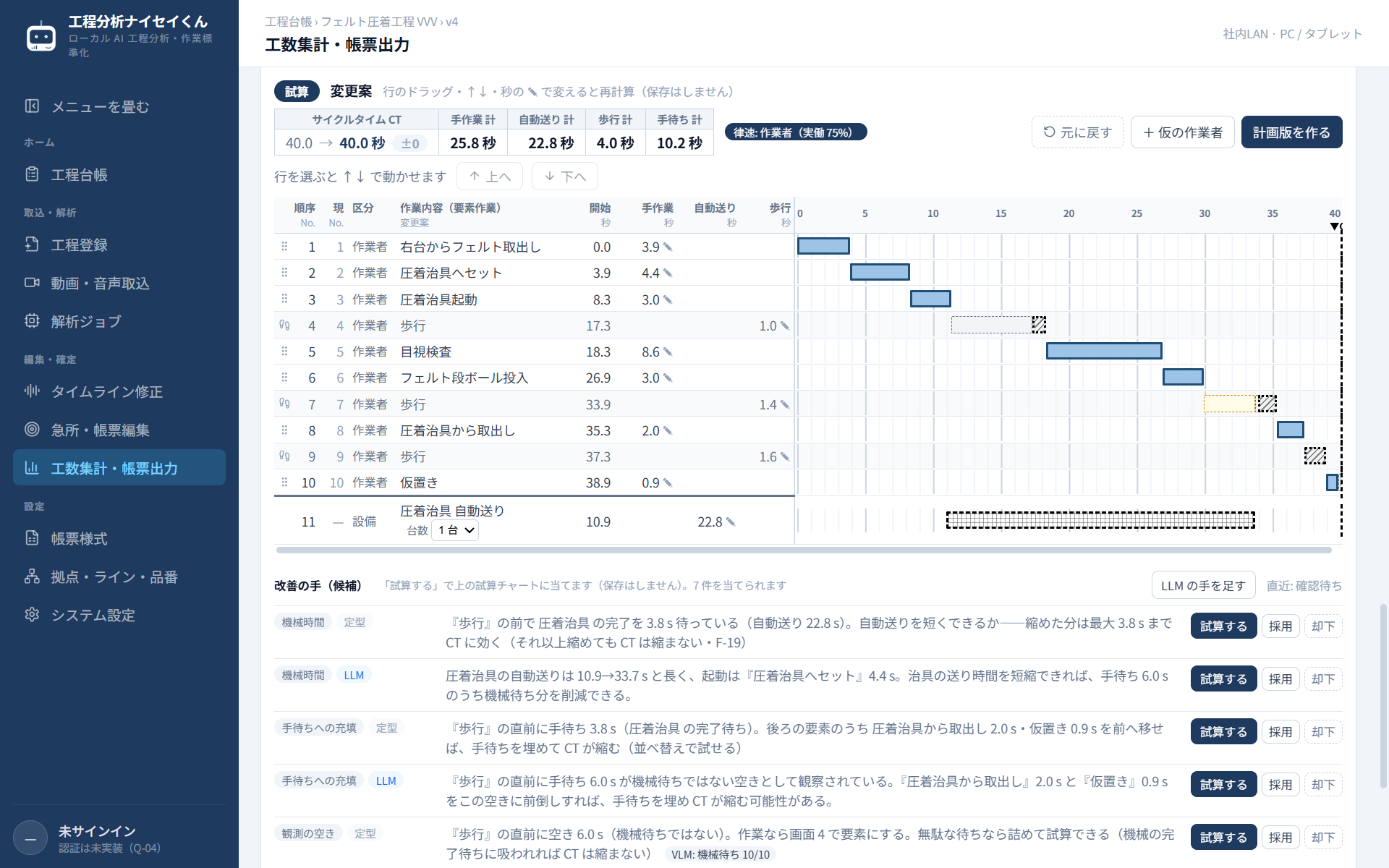Click 採用 for 観測の空き suggestion
Viewport: 1389px width, 868px height.
[1280, 837]
